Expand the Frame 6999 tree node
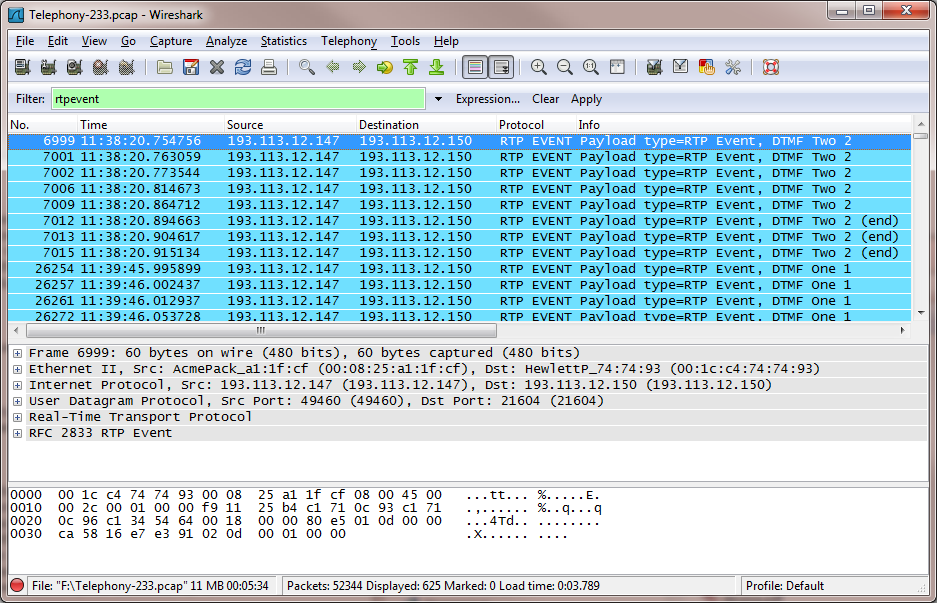 (x=17, y=353)
